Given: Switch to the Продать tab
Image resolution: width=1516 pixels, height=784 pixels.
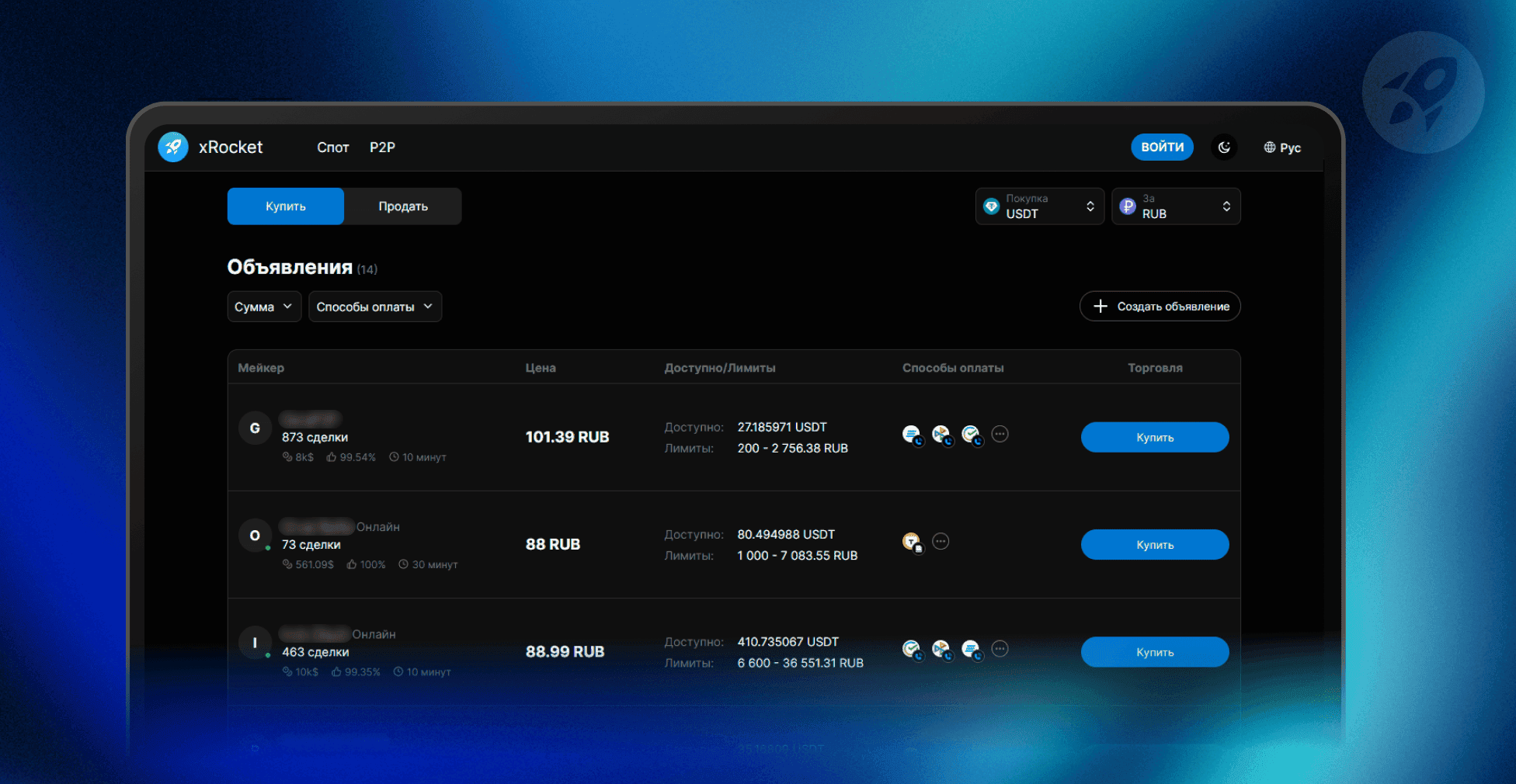Looking at the screenshot, I should (403, 206).
